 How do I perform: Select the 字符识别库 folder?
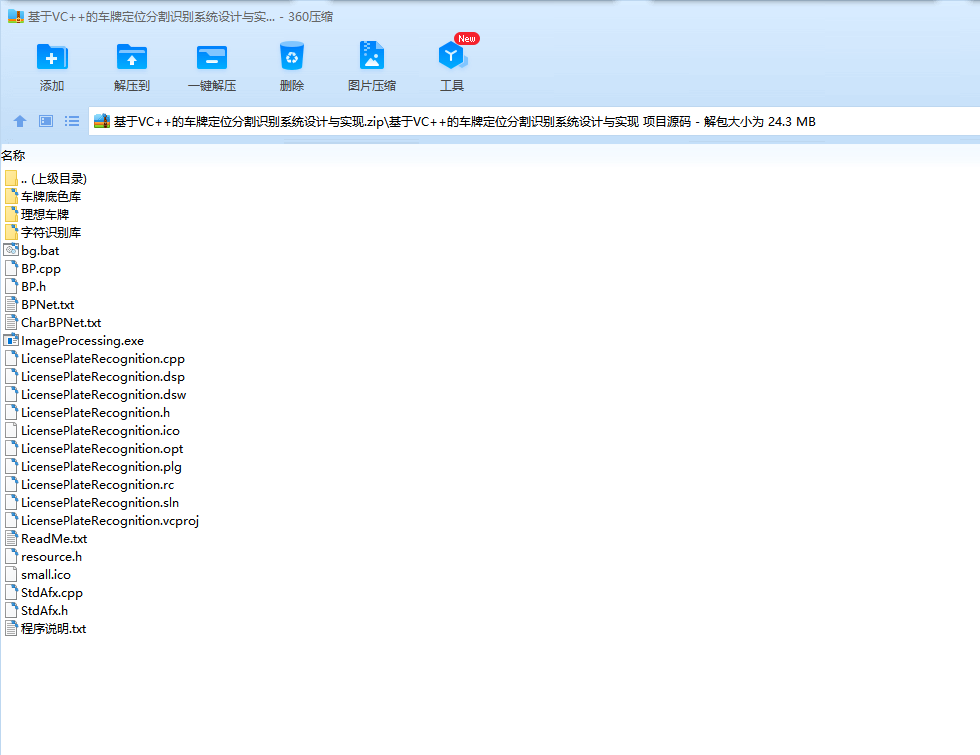pos(42,233)
